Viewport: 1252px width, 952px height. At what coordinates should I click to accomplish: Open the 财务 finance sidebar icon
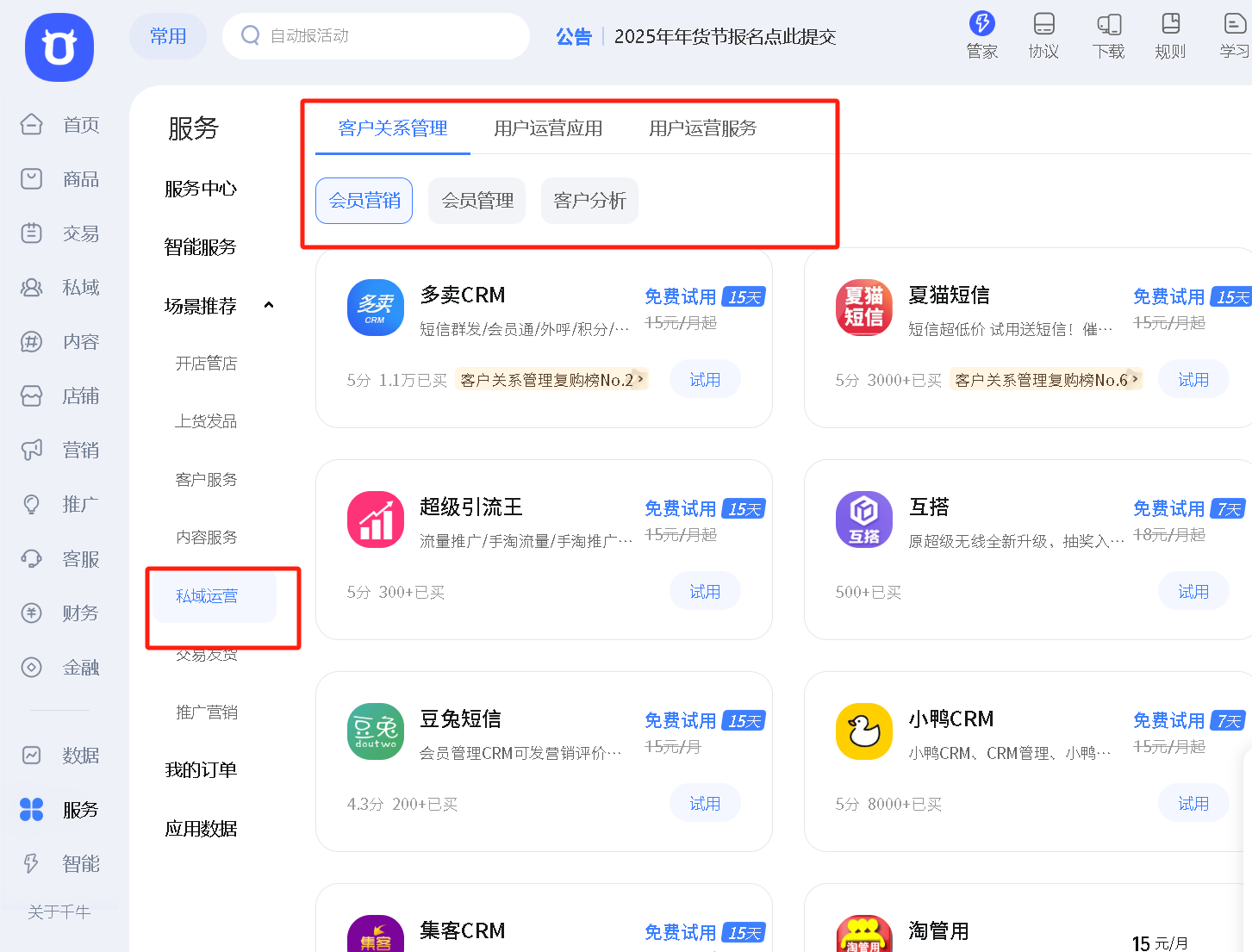pos(32,613)
